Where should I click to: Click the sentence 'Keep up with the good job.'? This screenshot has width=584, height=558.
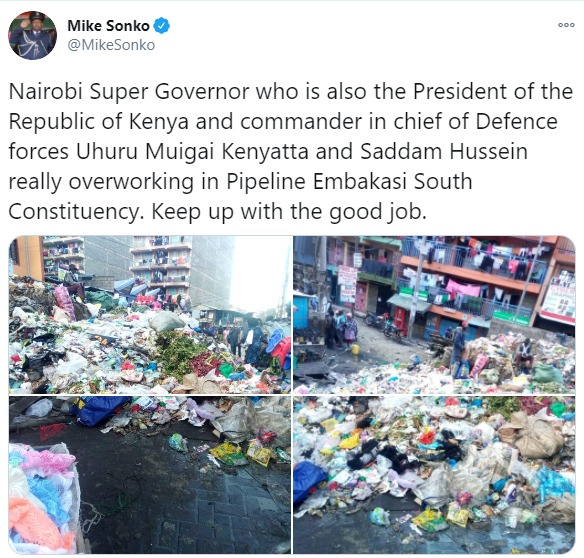point(289,212)
